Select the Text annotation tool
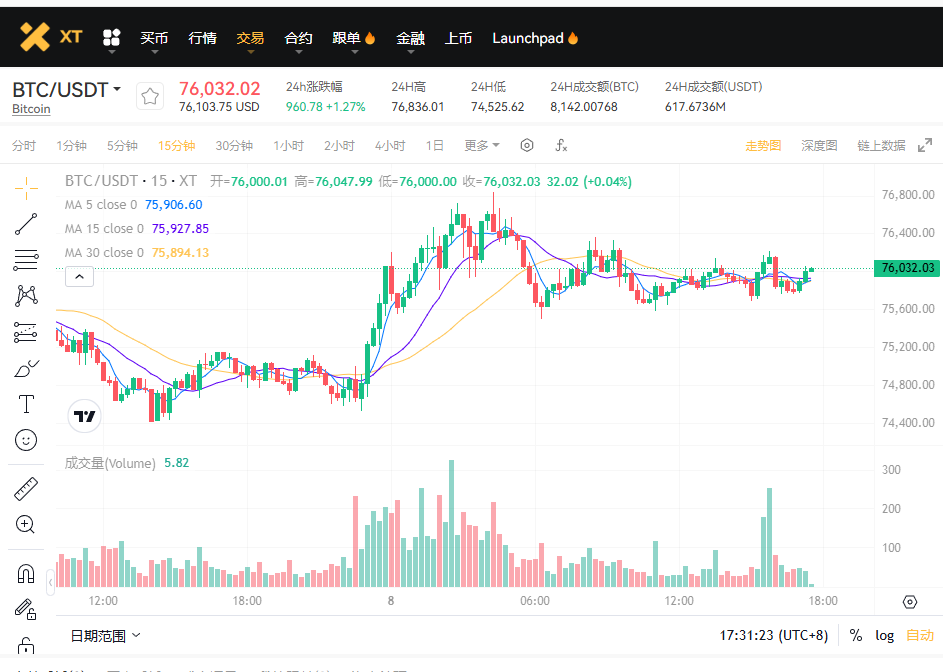This screenshot has width=943, height=672. pyautogui.click(x=26, y=404)
